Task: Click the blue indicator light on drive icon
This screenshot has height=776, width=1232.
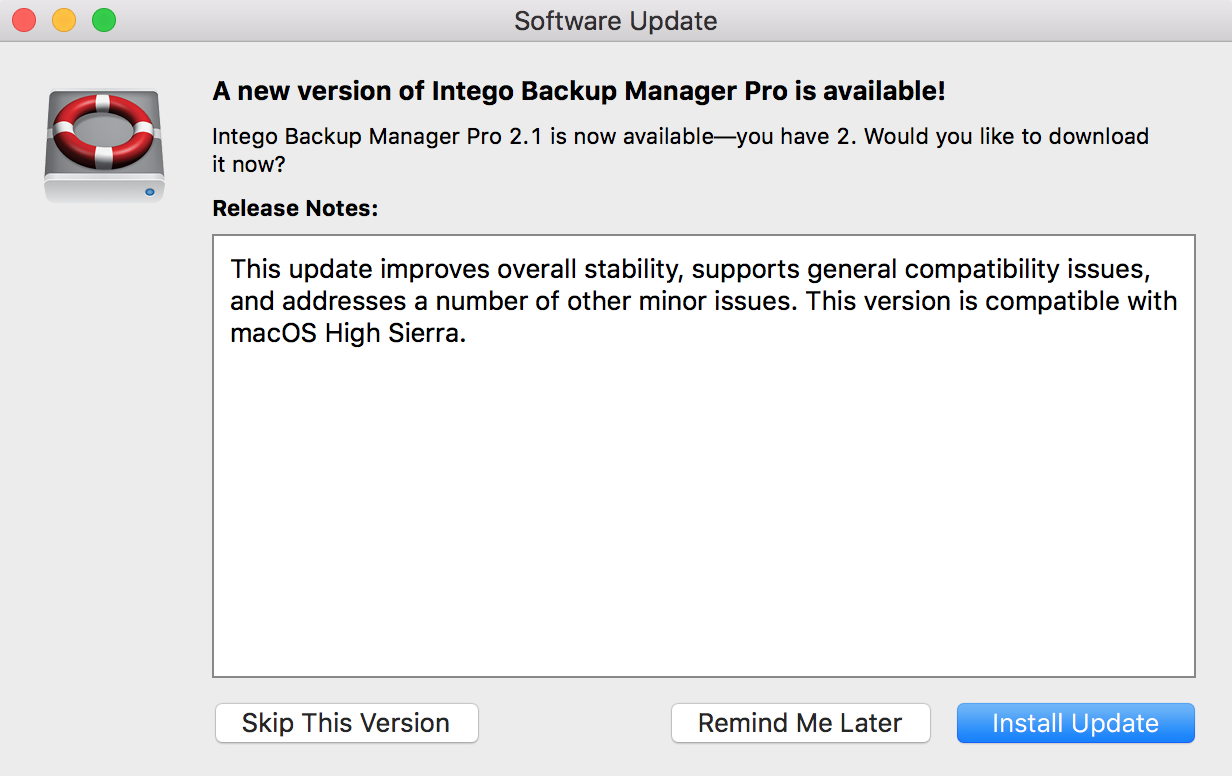Action: coord(150,190)
